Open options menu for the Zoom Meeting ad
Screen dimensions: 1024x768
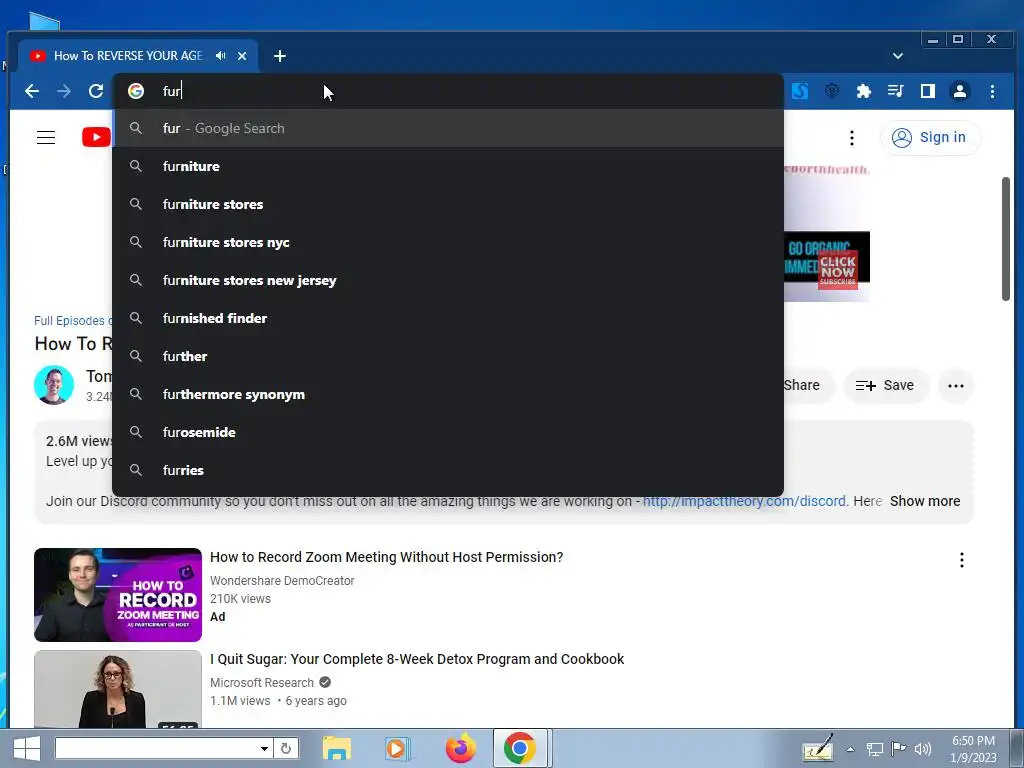click(961, 560)
